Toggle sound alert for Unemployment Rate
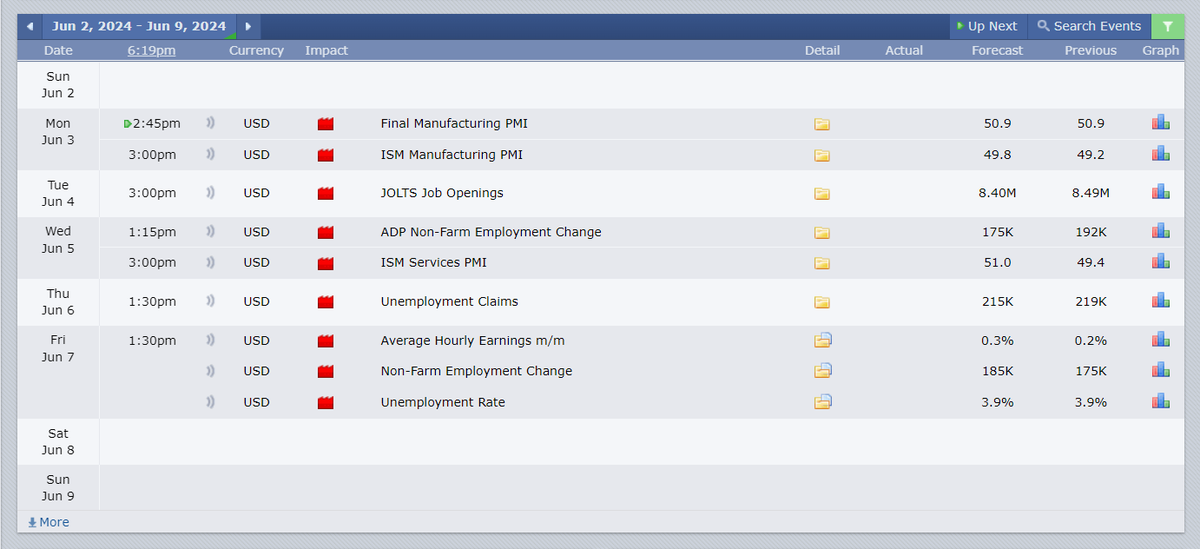 click(211, 401)
